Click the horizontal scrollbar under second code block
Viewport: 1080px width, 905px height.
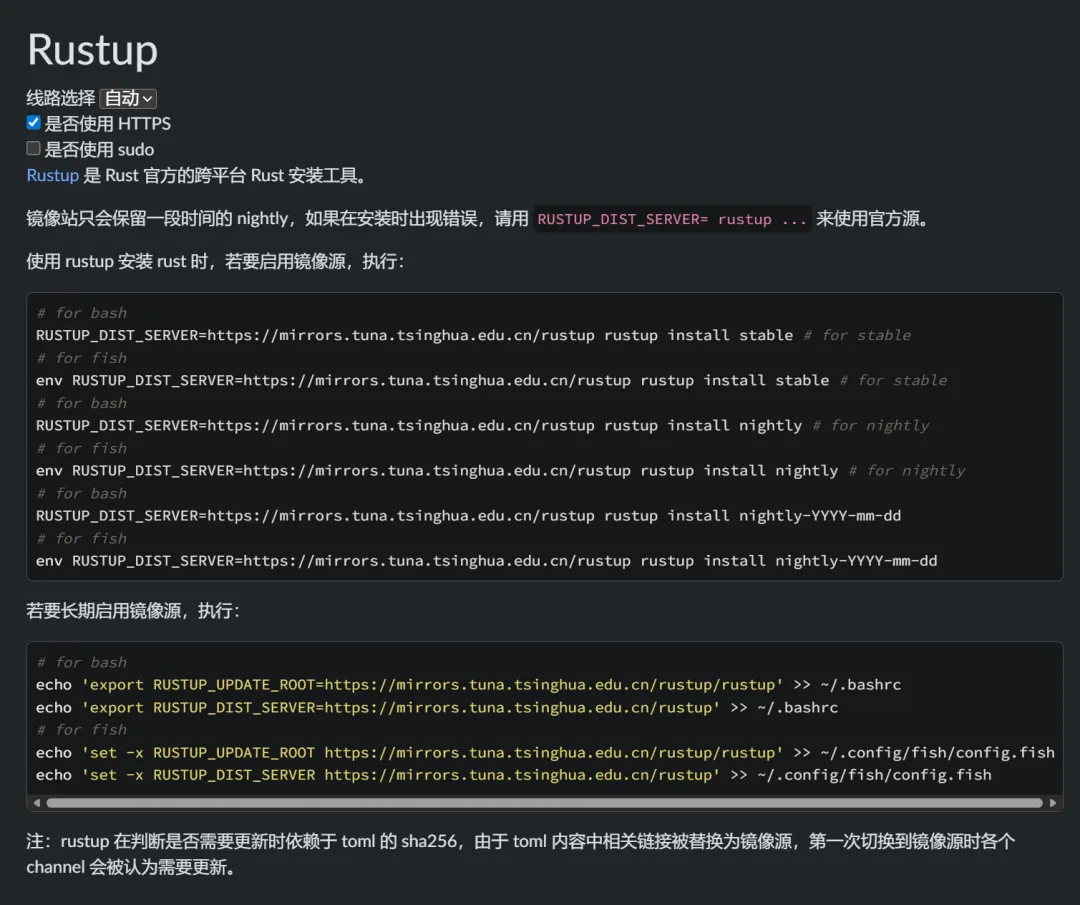544,802
